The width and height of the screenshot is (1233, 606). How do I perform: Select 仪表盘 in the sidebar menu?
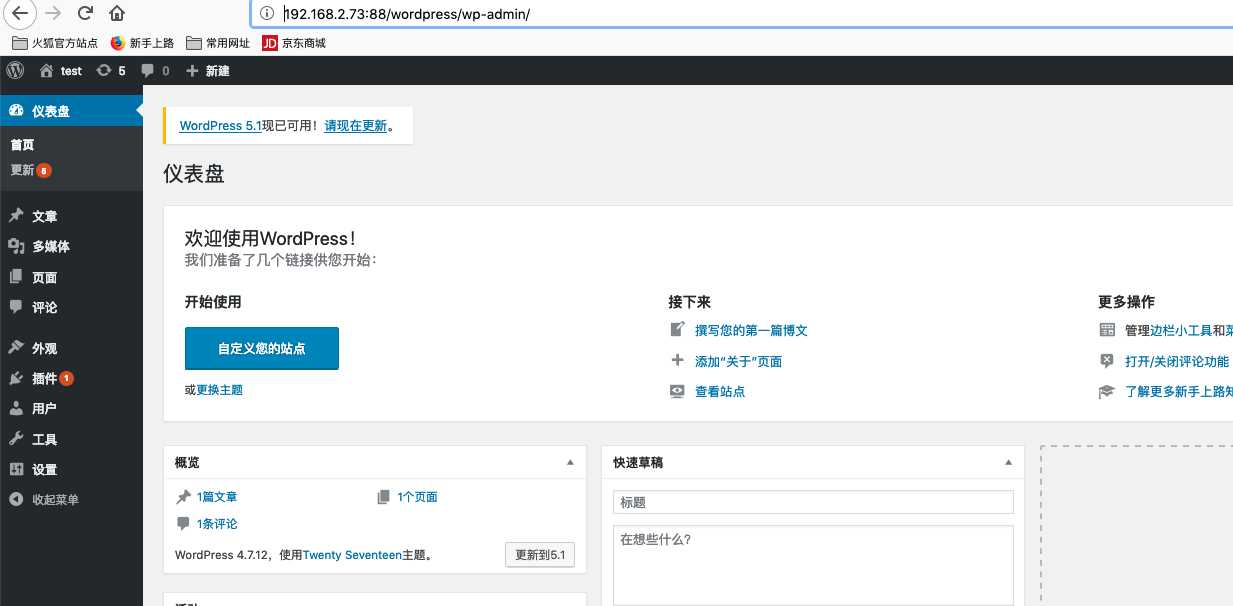[x=71, y=111]
